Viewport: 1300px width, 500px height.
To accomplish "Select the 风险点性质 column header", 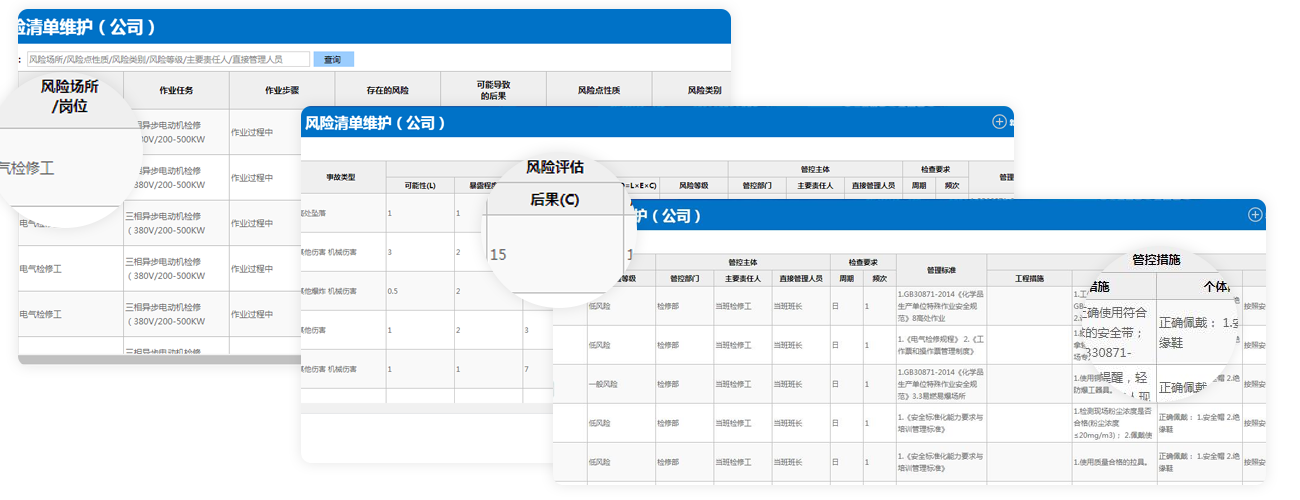I will 599,90.
